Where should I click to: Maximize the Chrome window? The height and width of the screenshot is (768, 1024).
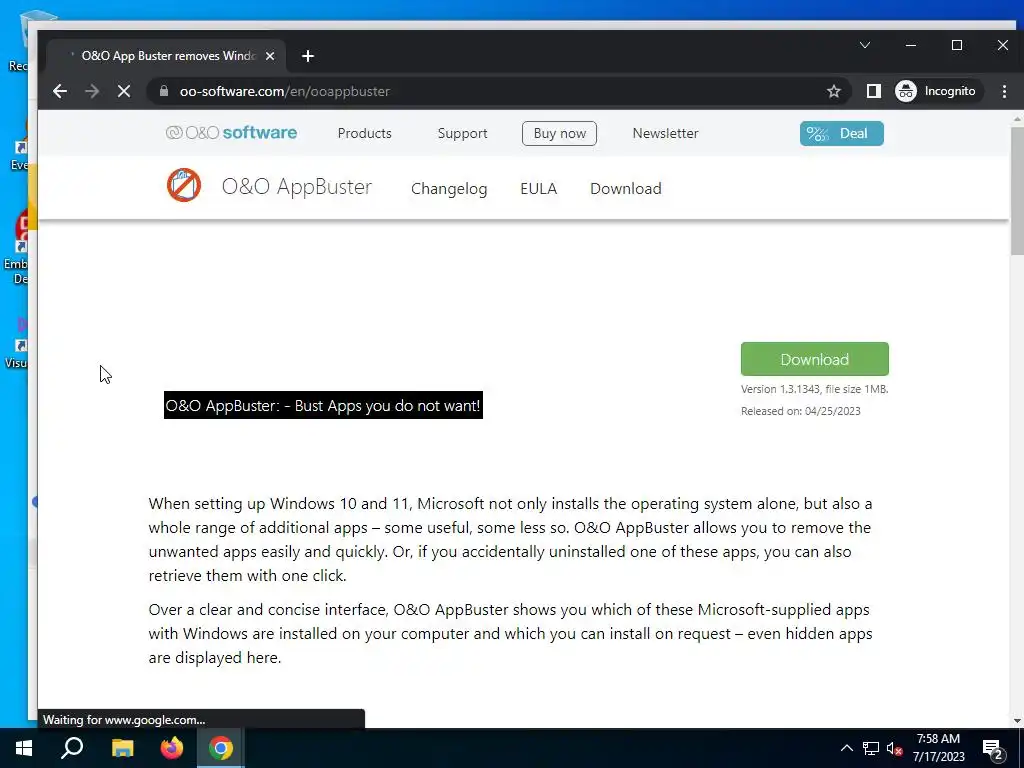pos(957,45)
